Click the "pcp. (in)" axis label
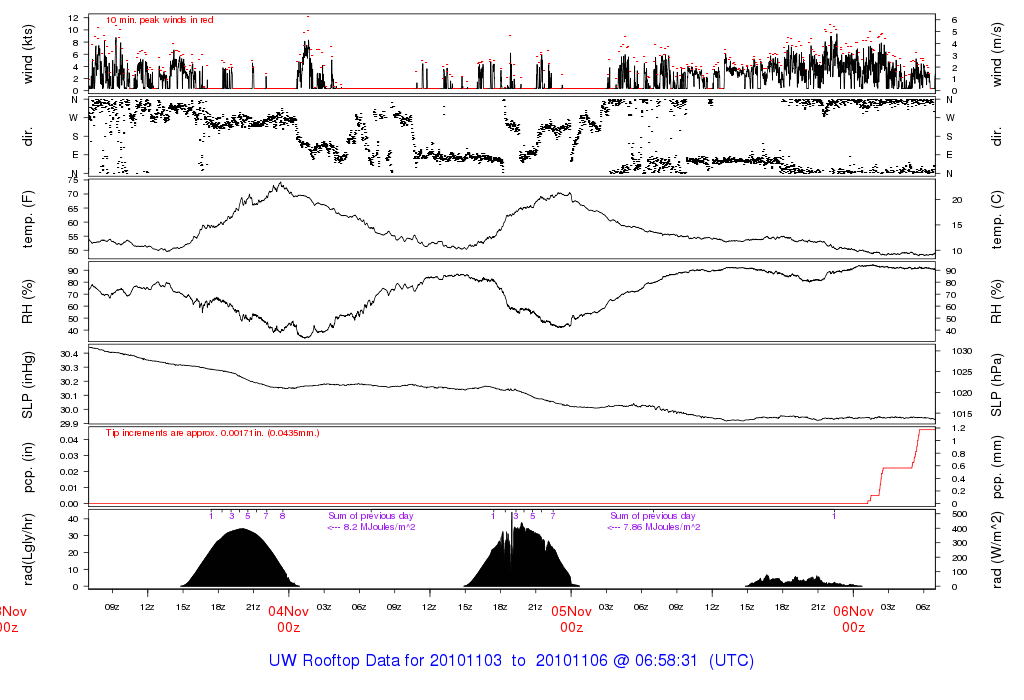The width and height of the screenshot is (1024, 700). pyautogui.click(x=27, y=468)
